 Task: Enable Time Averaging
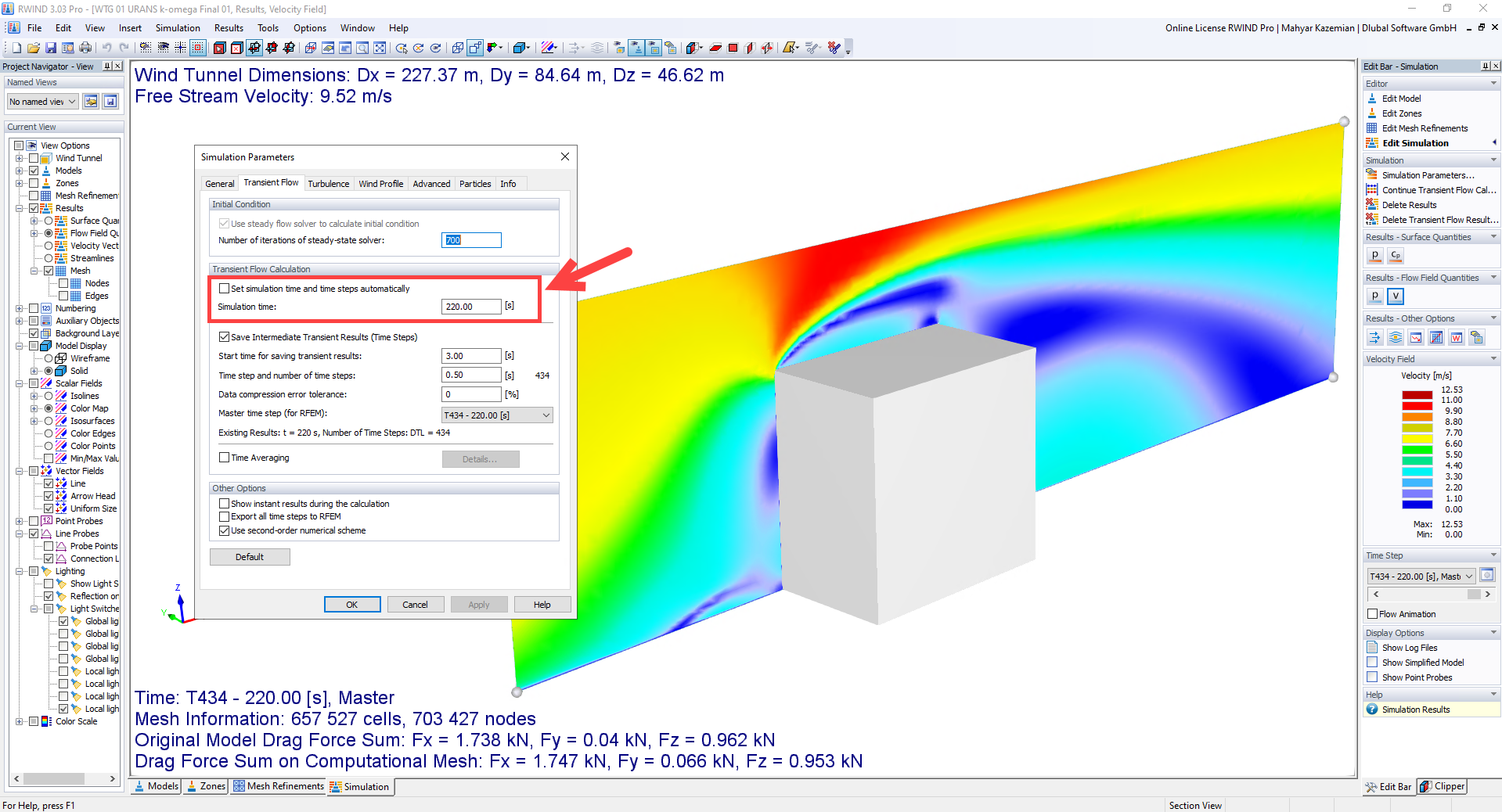click(225, 458)
